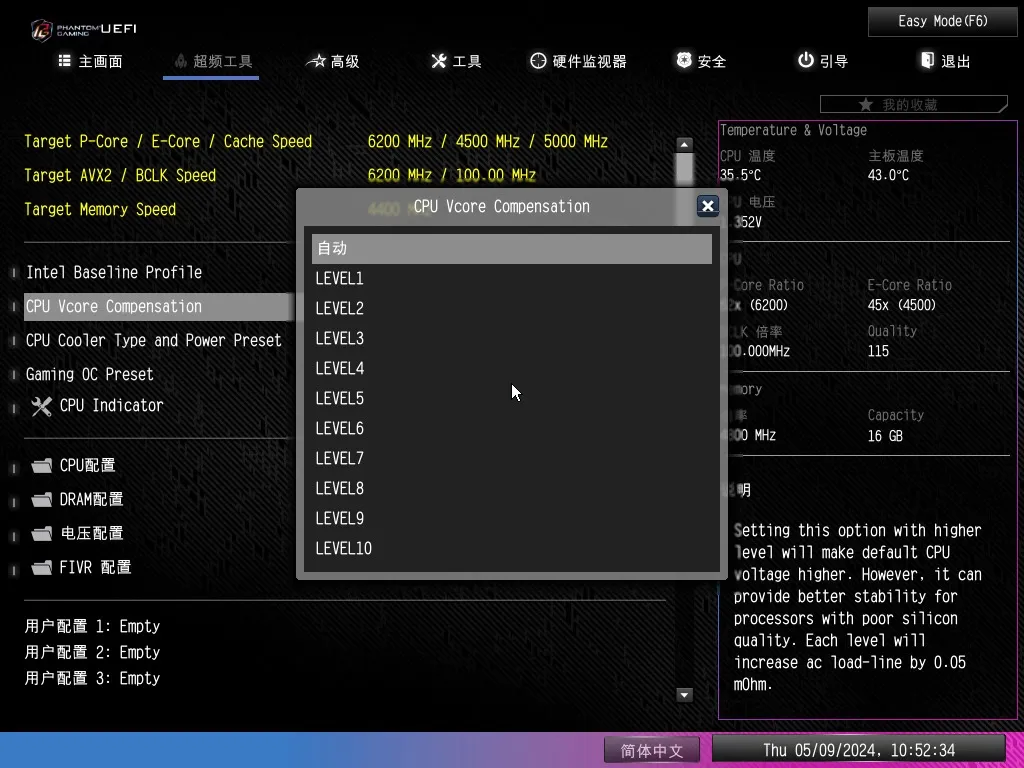Set compensation to LEVEL8
1024x768 pixels.
[x=511, y=489]
